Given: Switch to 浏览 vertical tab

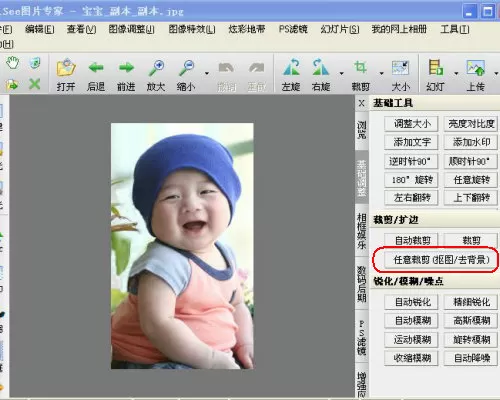Looking at the screenshot, I should [362, 130].
